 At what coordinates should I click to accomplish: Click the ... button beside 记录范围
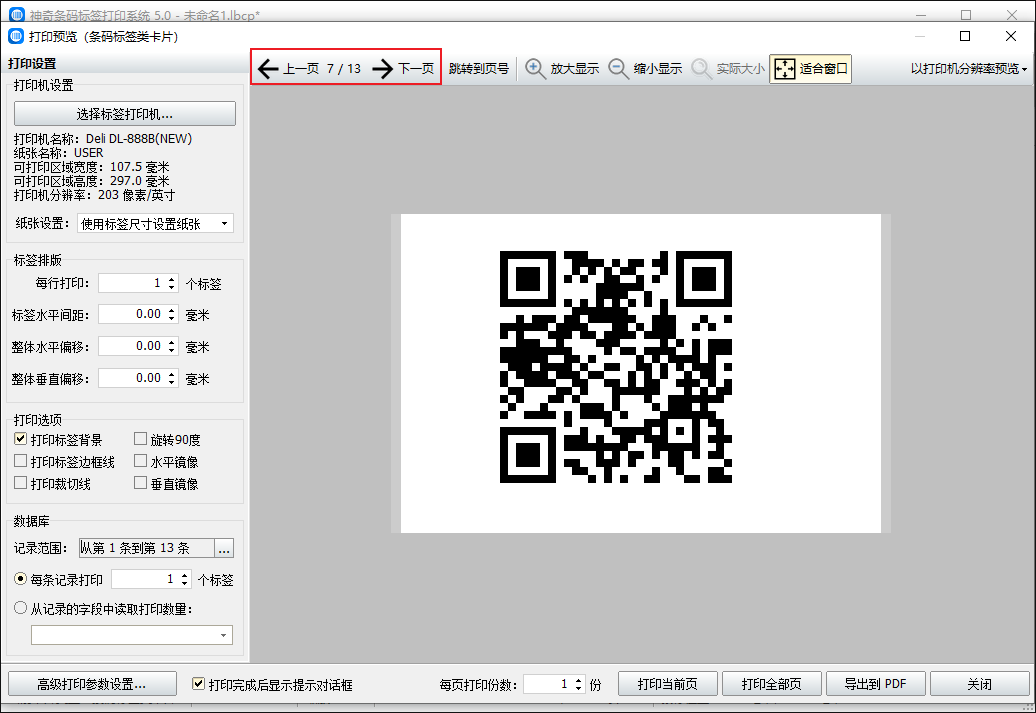[224, 548]
